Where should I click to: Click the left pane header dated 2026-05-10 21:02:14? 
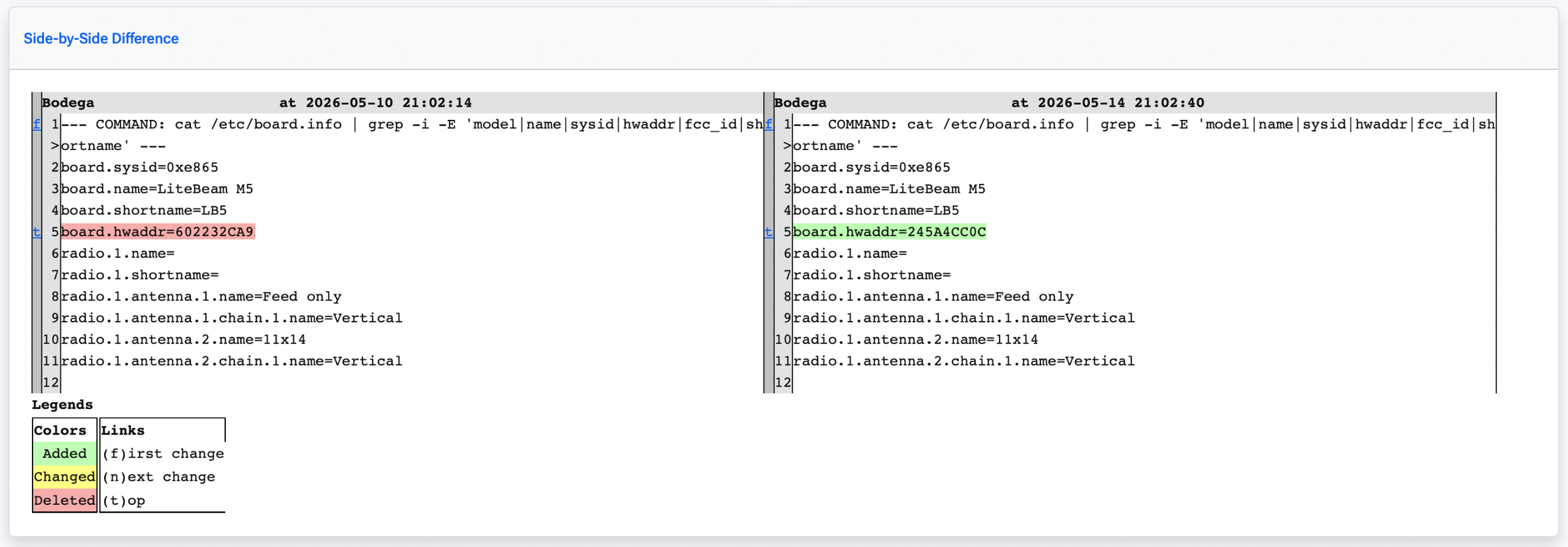[x=402, y=103]
